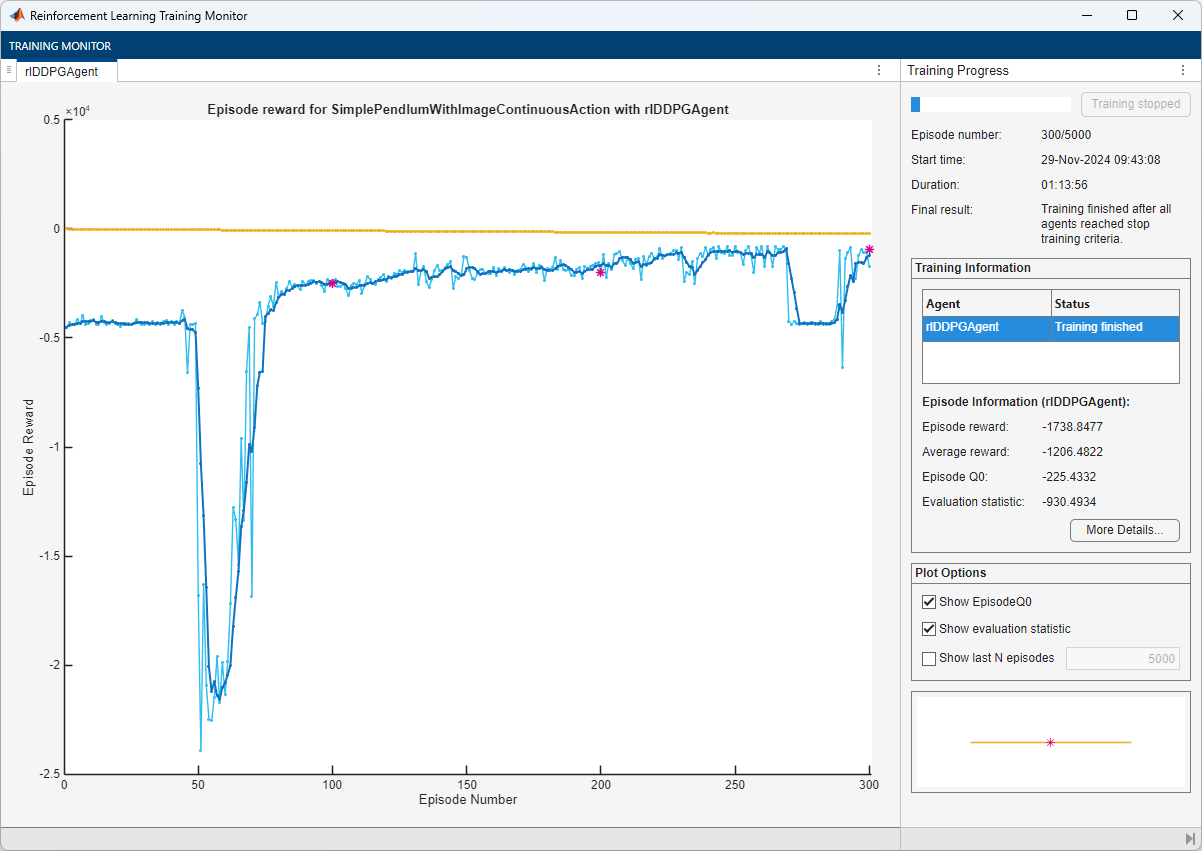Image resolution: width=1202 pixels, height=851 pixels.
Task: Click the pink evaluation marker near episode 200
Action: 601,272
